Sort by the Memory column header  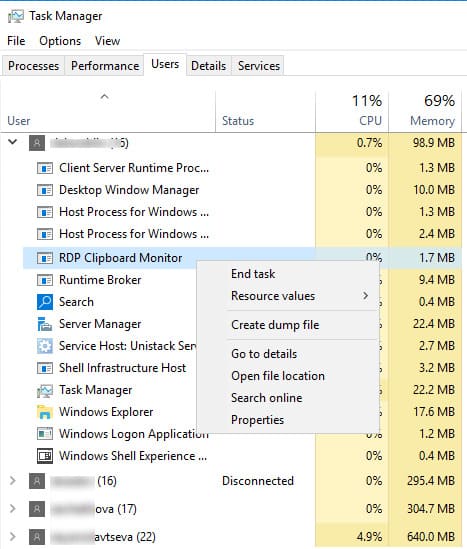[x=426, y=111]
